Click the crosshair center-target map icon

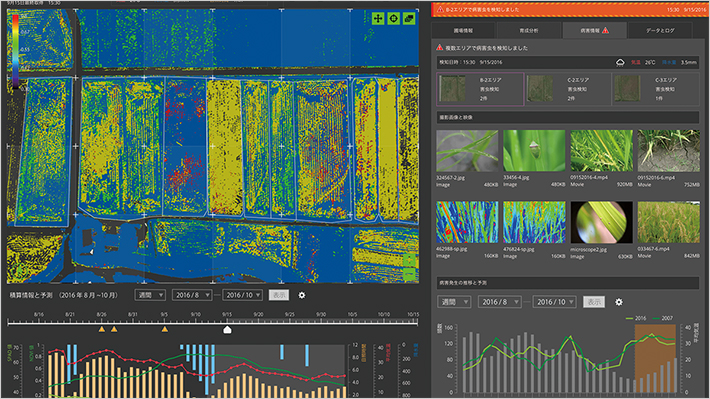(x=393, y=19)
